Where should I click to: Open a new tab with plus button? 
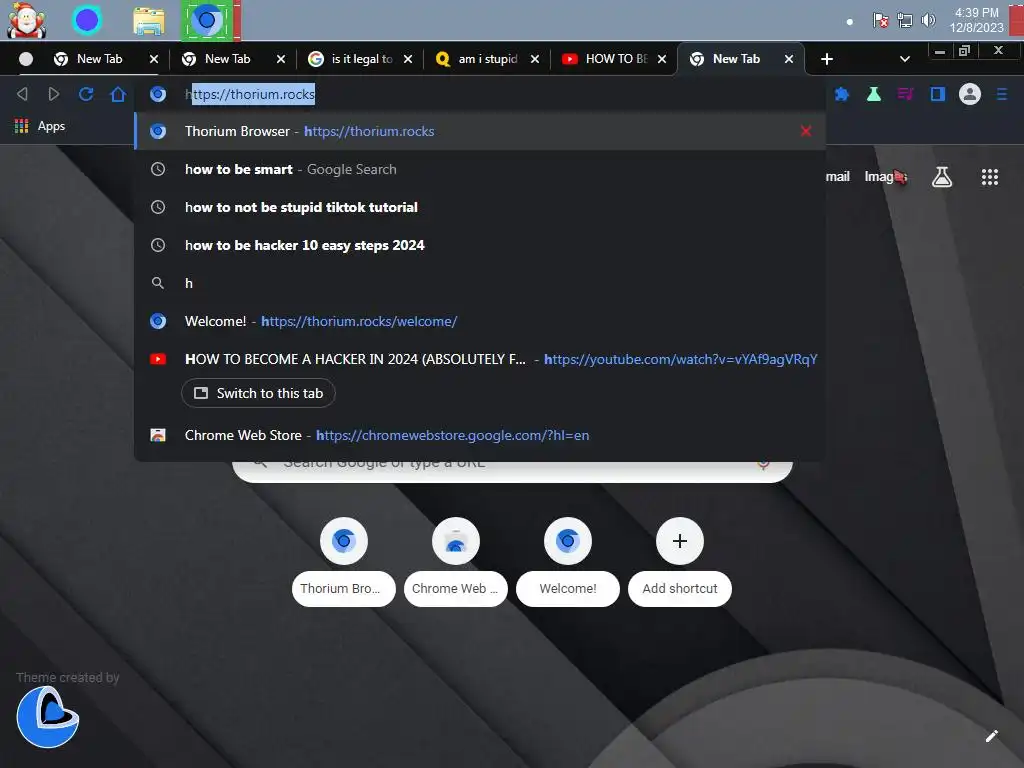pyautogui.click(x=827, y=59)
